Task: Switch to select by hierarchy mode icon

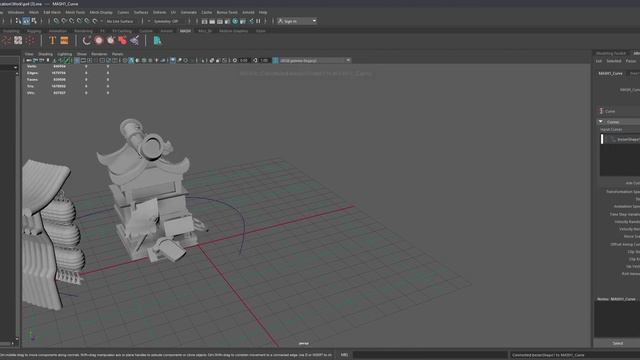Action: coord(18,21)
